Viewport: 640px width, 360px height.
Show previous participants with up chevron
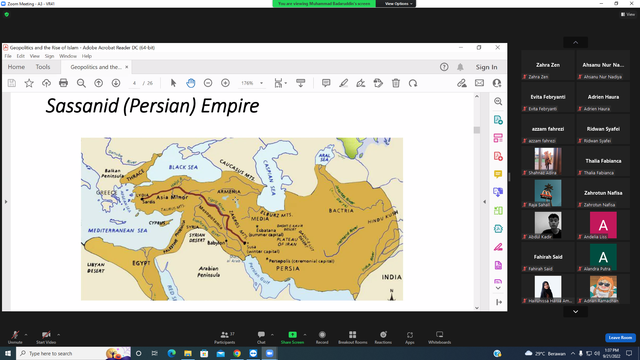[x=576, y=42]
